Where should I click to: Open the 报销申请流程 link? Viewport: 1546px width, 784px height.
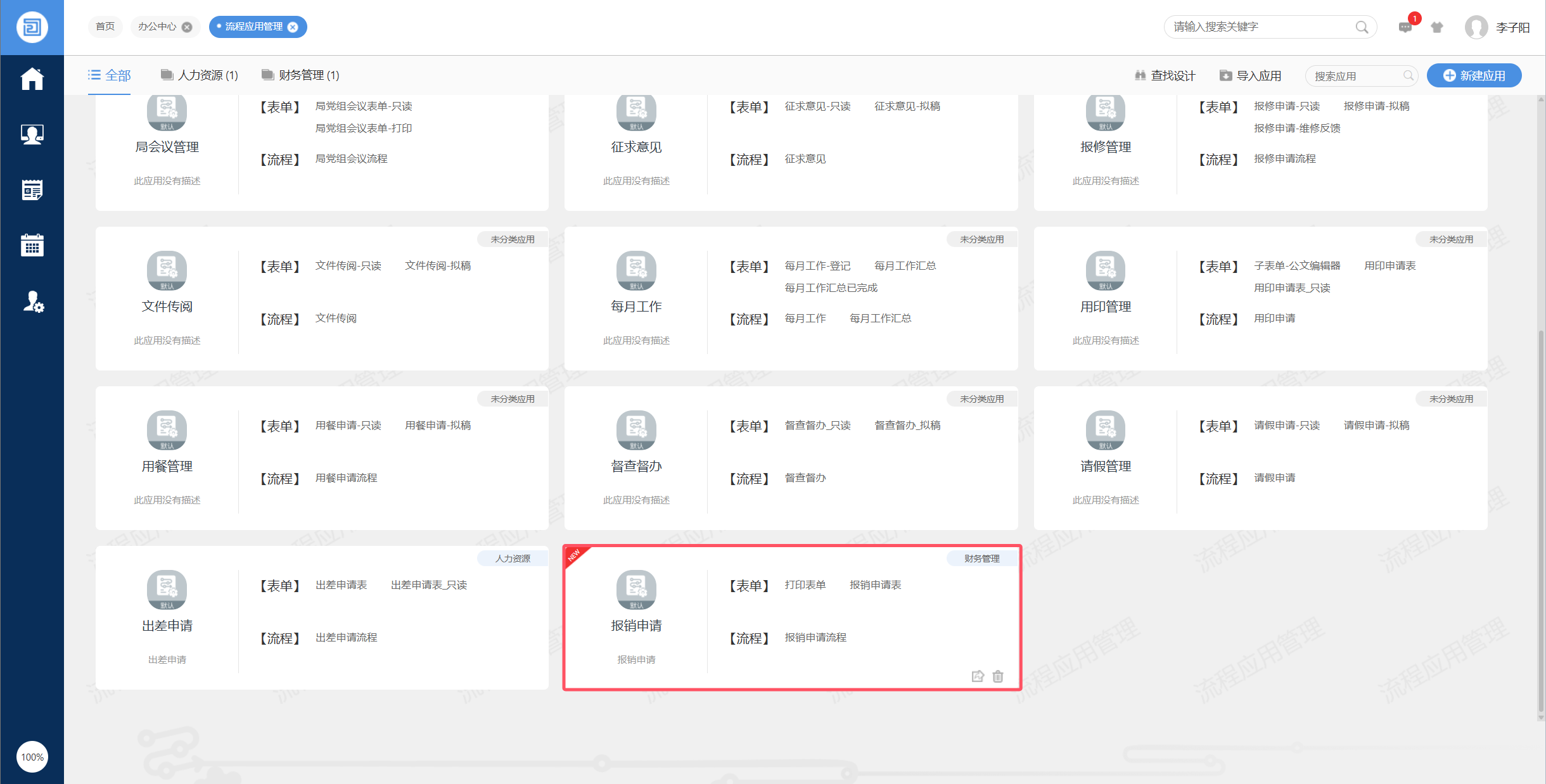click(815, 637)
